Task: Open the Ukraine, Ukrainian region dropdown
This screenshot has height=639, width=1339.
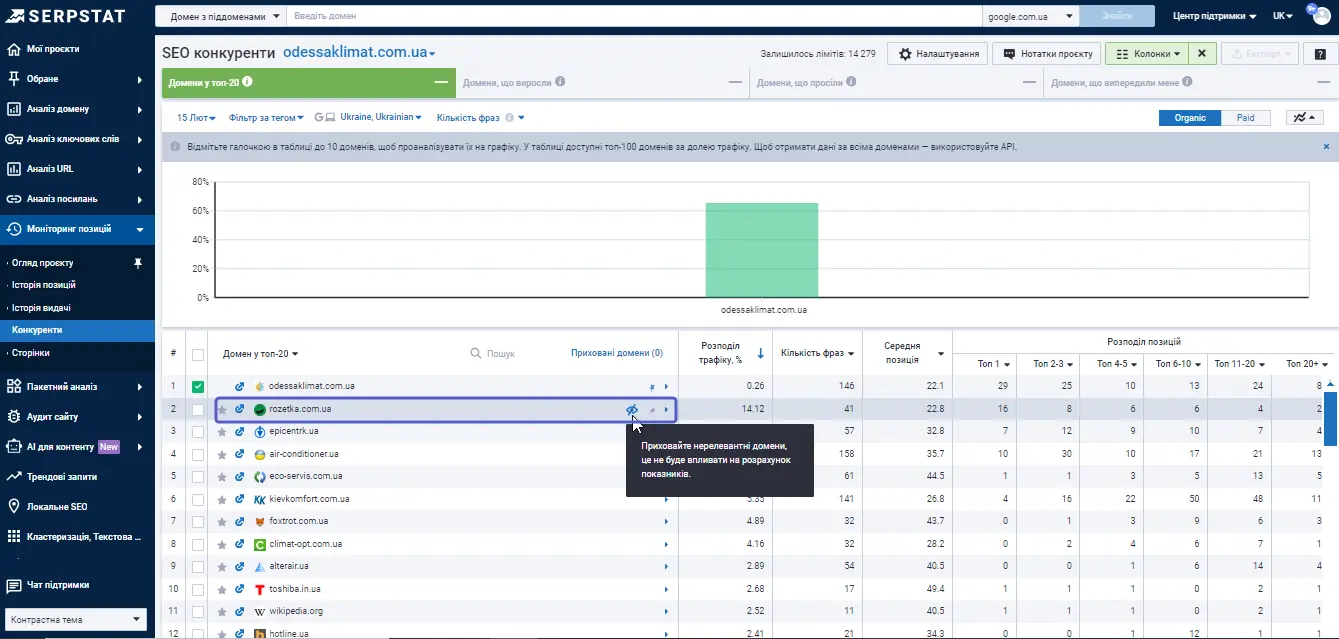Action: coord(381,118)
